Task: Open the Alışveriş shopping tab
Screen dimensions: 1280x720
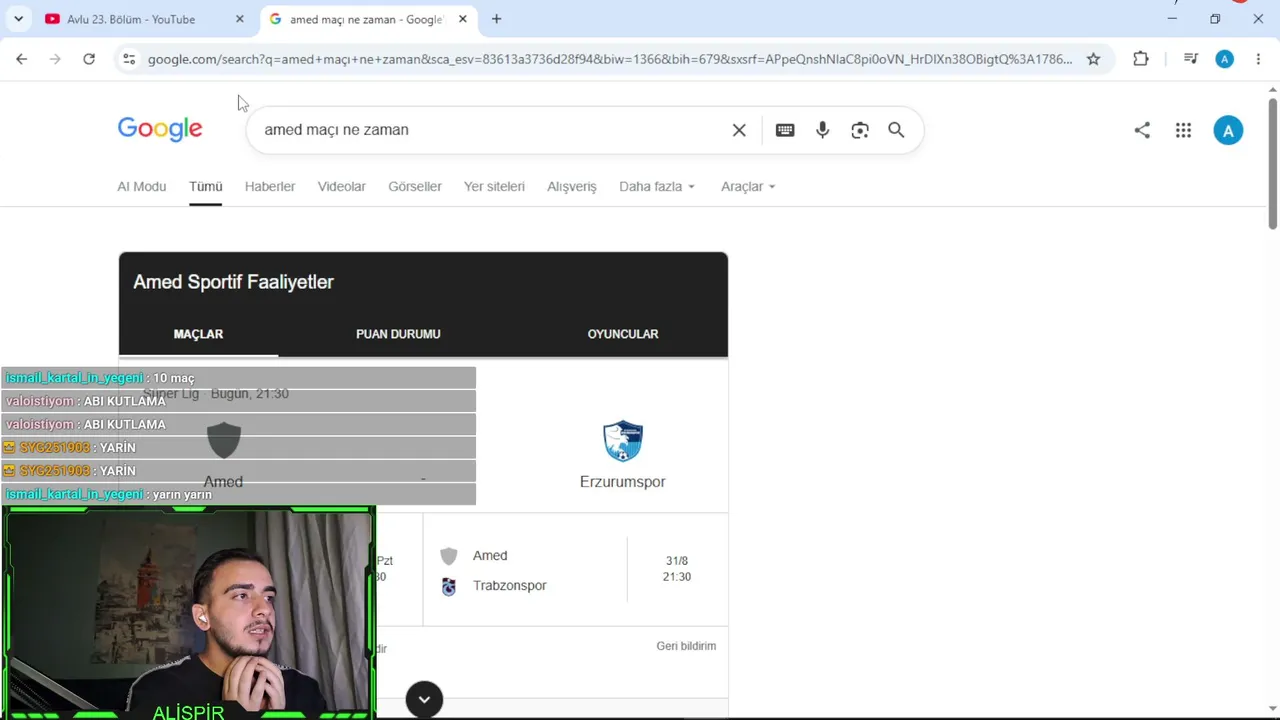Action: (x=572, y=186)
